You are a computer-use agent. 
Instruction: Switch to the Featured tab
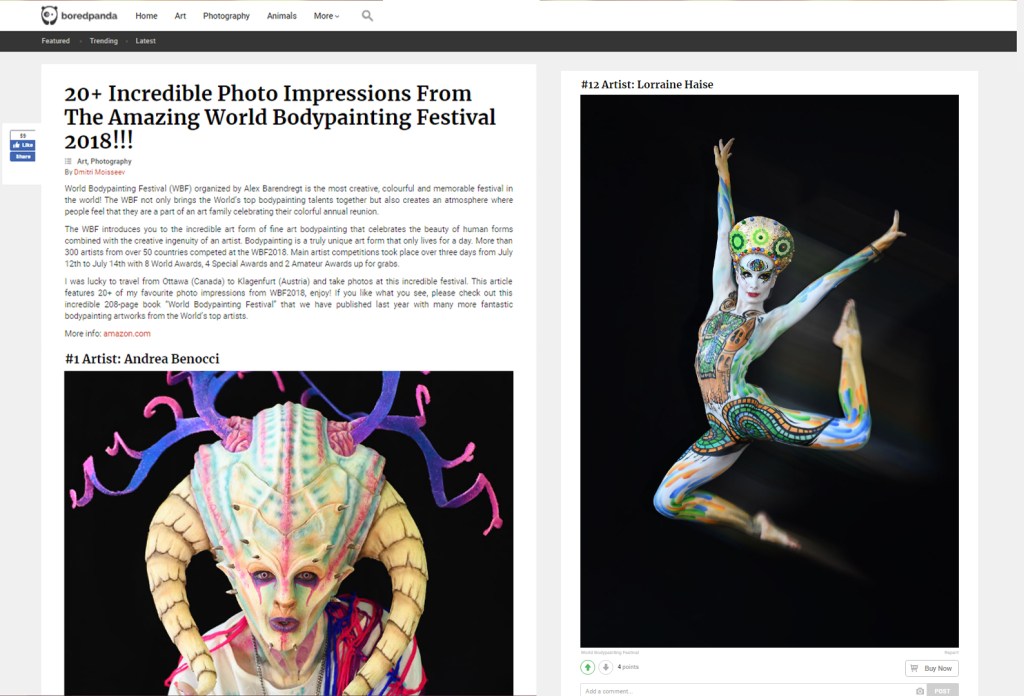[x=56, y=41]
